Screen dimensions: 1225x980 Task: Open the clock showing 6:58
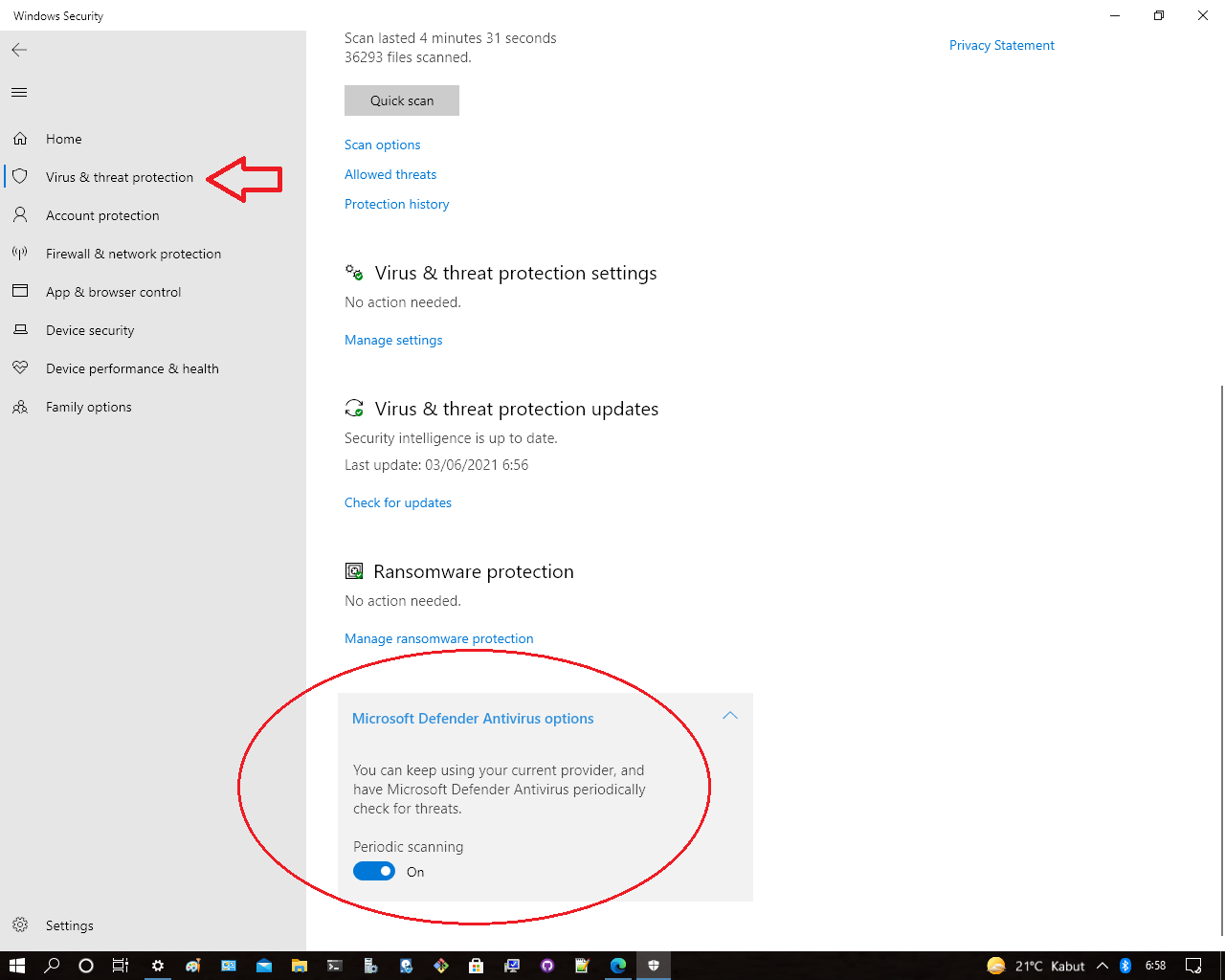coord(1156,966)
